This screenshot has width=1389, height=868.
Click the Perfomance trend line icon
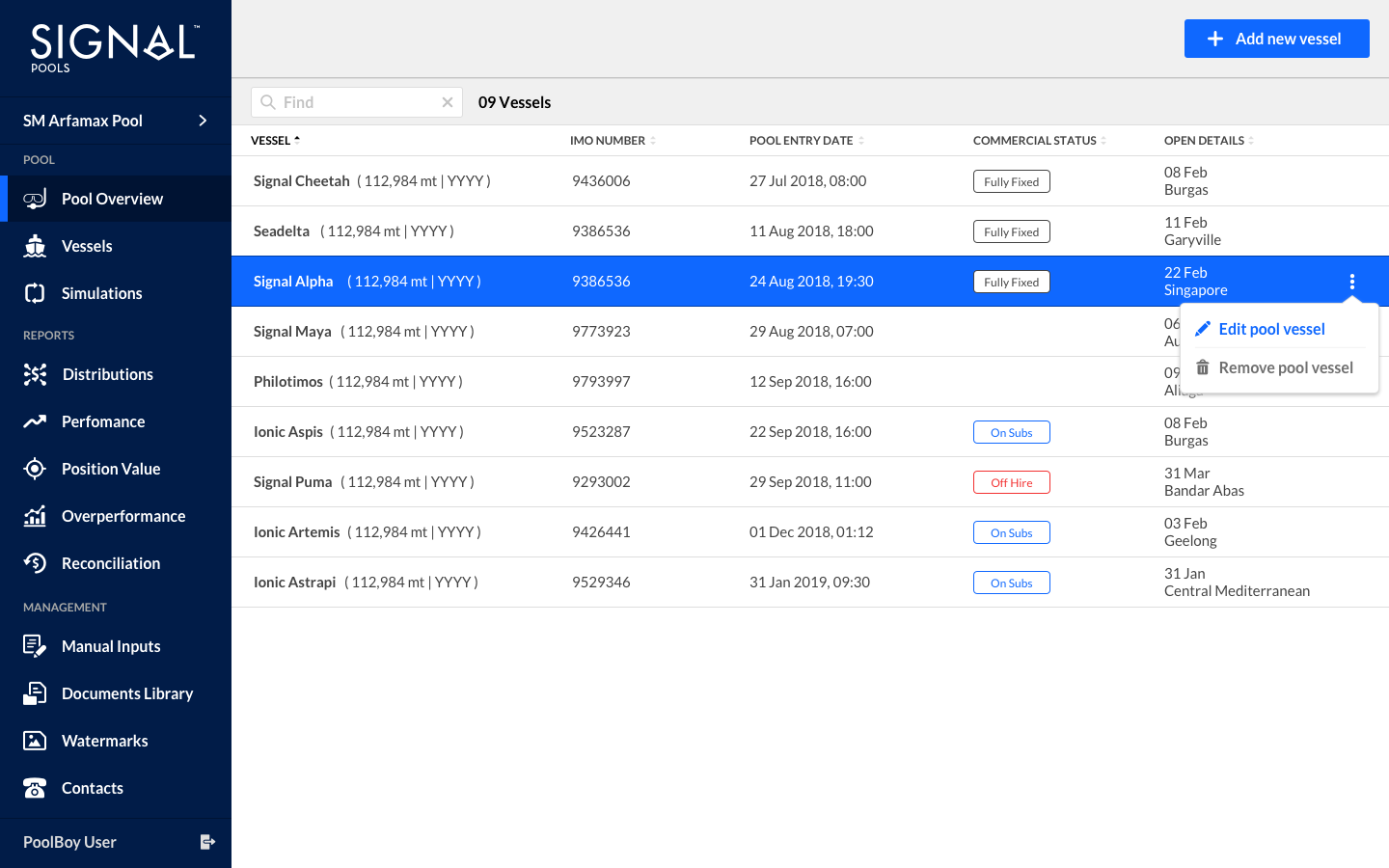click(x=35, y=421)
